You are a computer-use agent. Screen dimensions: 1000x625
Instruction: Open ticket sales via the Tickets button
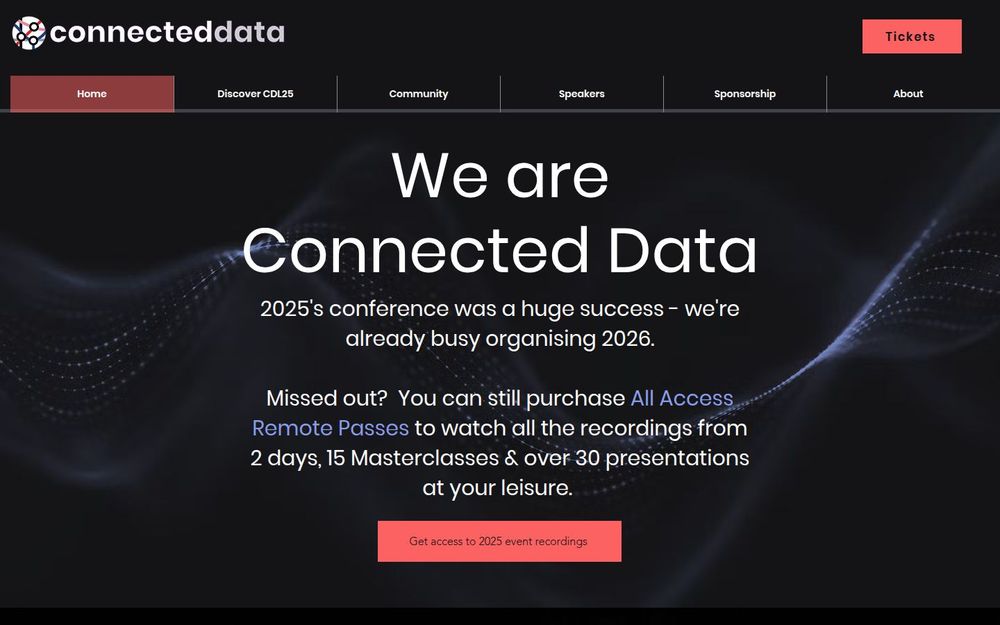pos(911,36)
